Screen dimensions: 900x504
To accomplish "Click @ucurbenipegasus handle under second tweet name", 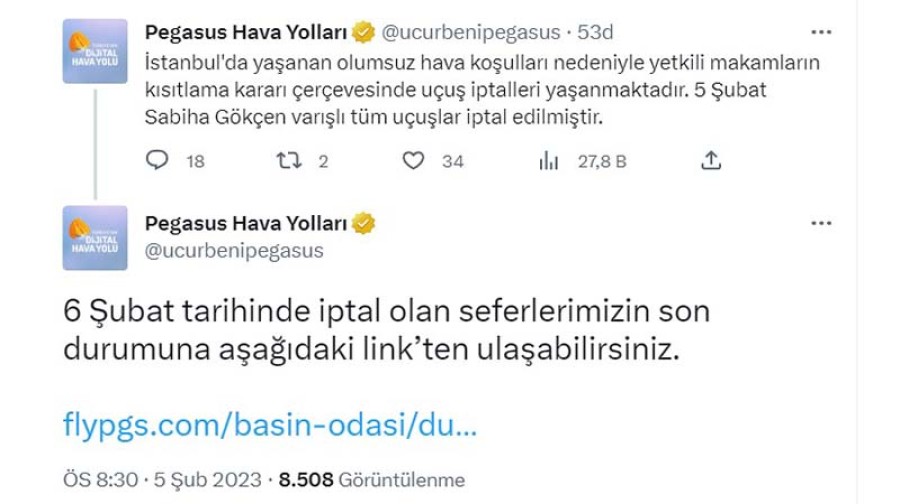I will (234, 251).
